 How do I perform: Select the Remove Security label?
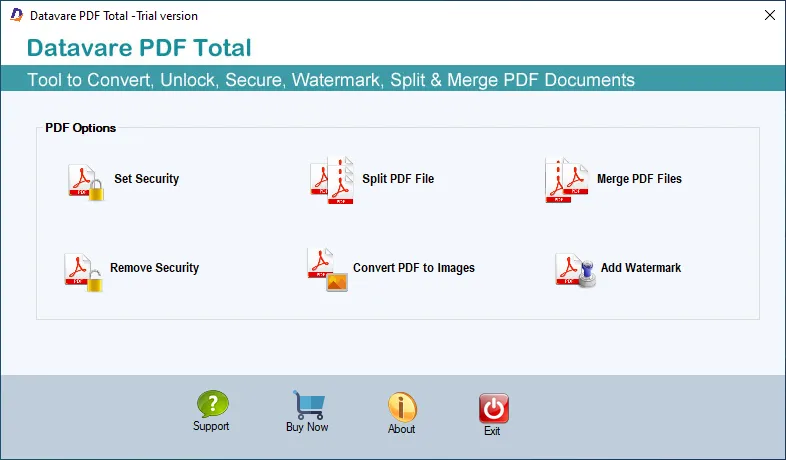pyautogui.click(x=154, y=268)
